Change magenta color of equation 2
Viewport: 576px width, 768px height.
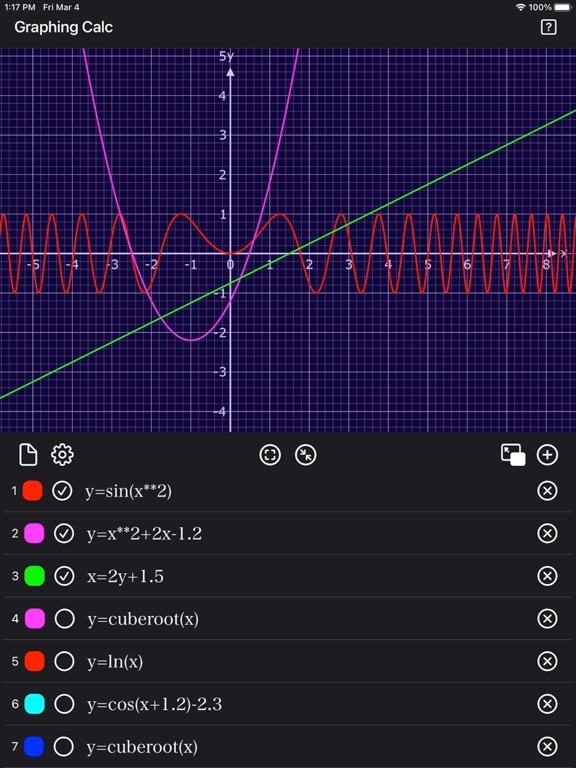point(34,533)
